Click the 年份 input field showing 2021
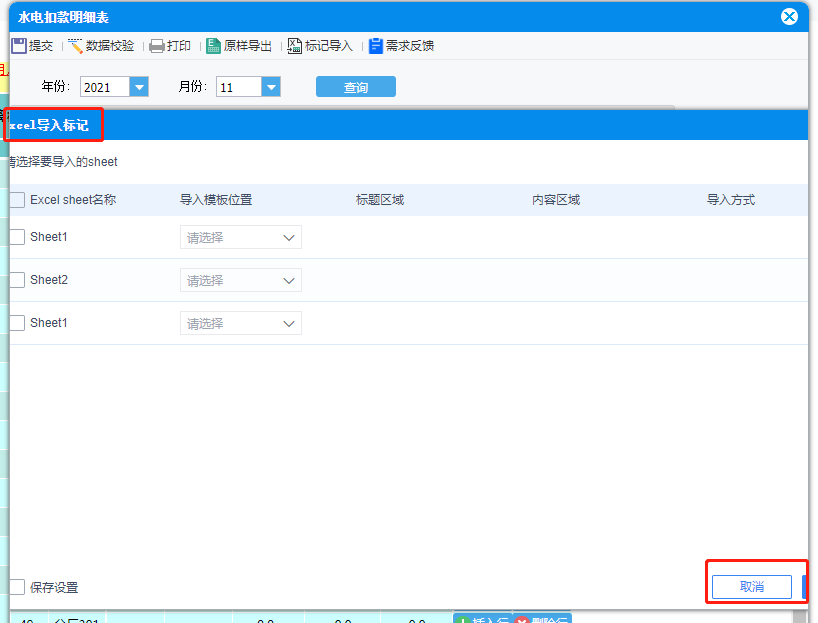This screenshot has height=623, width=818. tap(105, 87)
